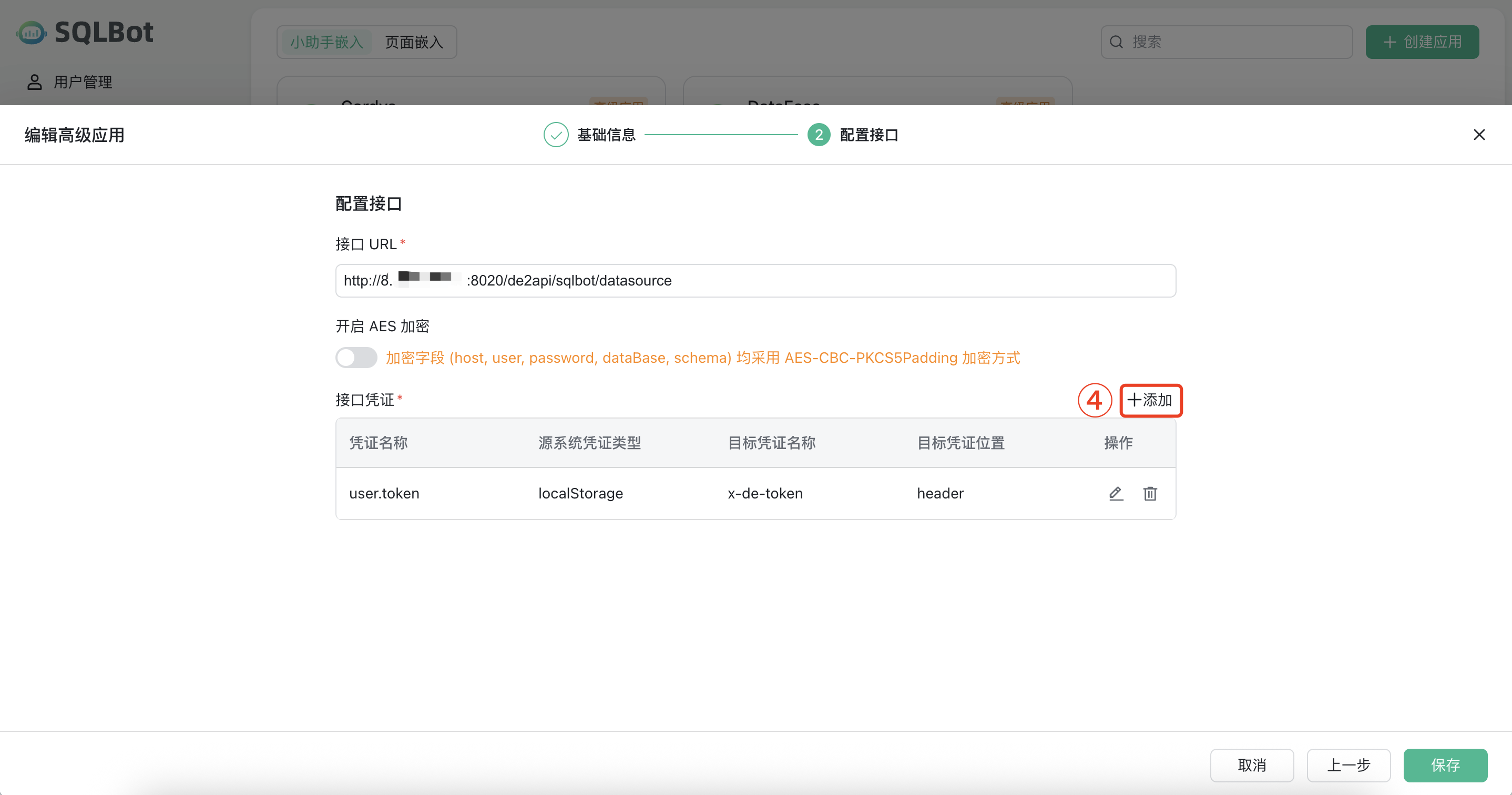Close the 编辑高级应用 dialog
Screen dimensions: 1512x795
coord(1480,135)
